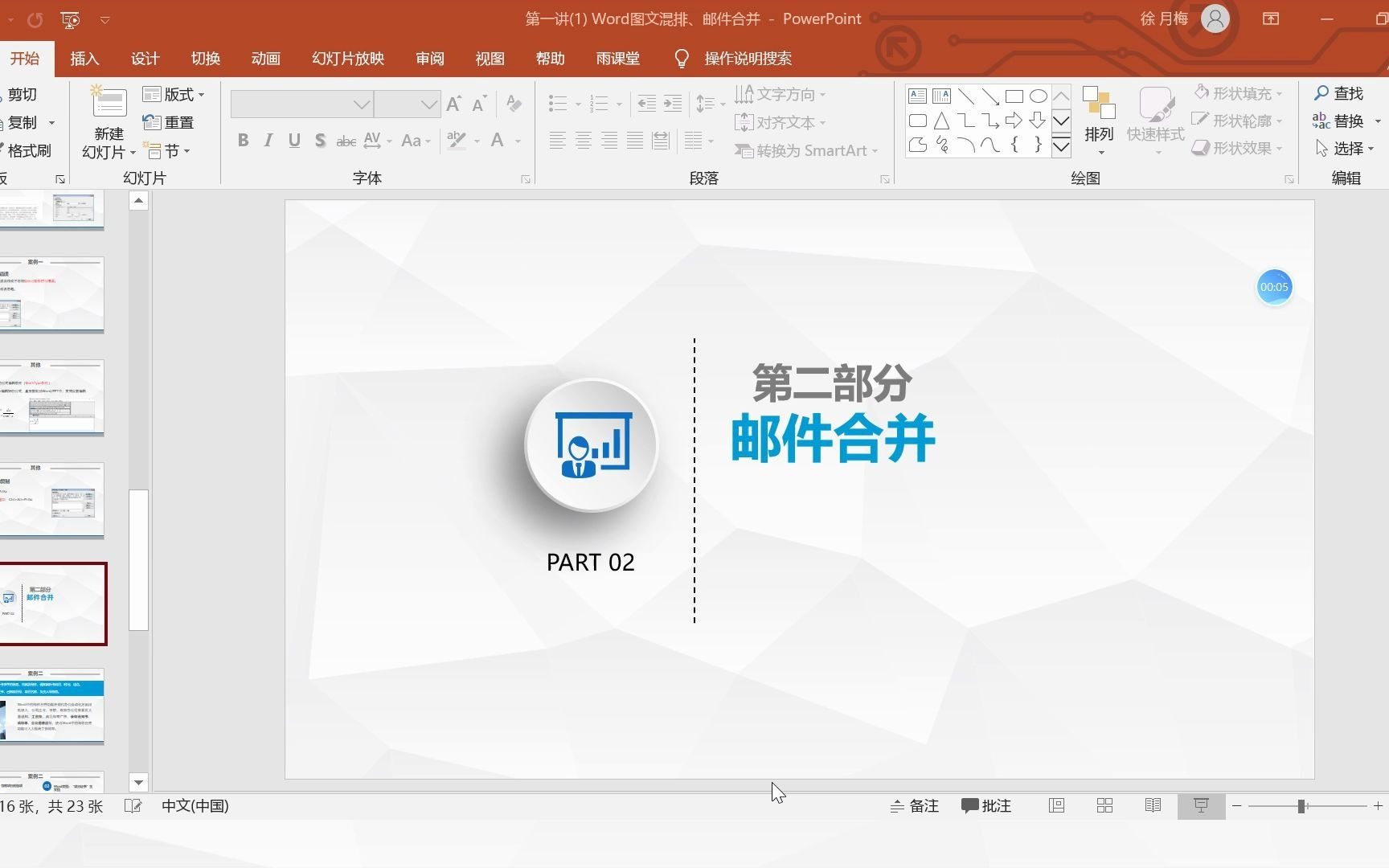This screenshot has height=868, width=1389.
Task: Align text left
Action: coord(557,141)
